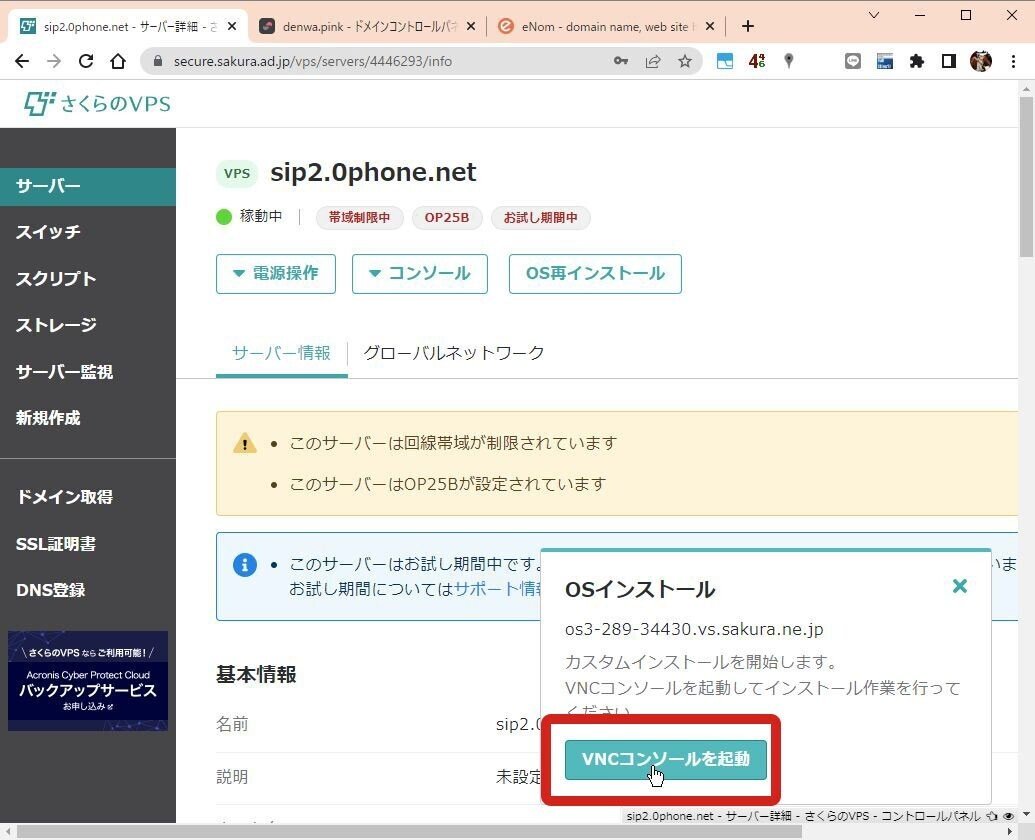Click the blue window extension icon
This screenshot has width=1035, height=840.
[725, 61]
